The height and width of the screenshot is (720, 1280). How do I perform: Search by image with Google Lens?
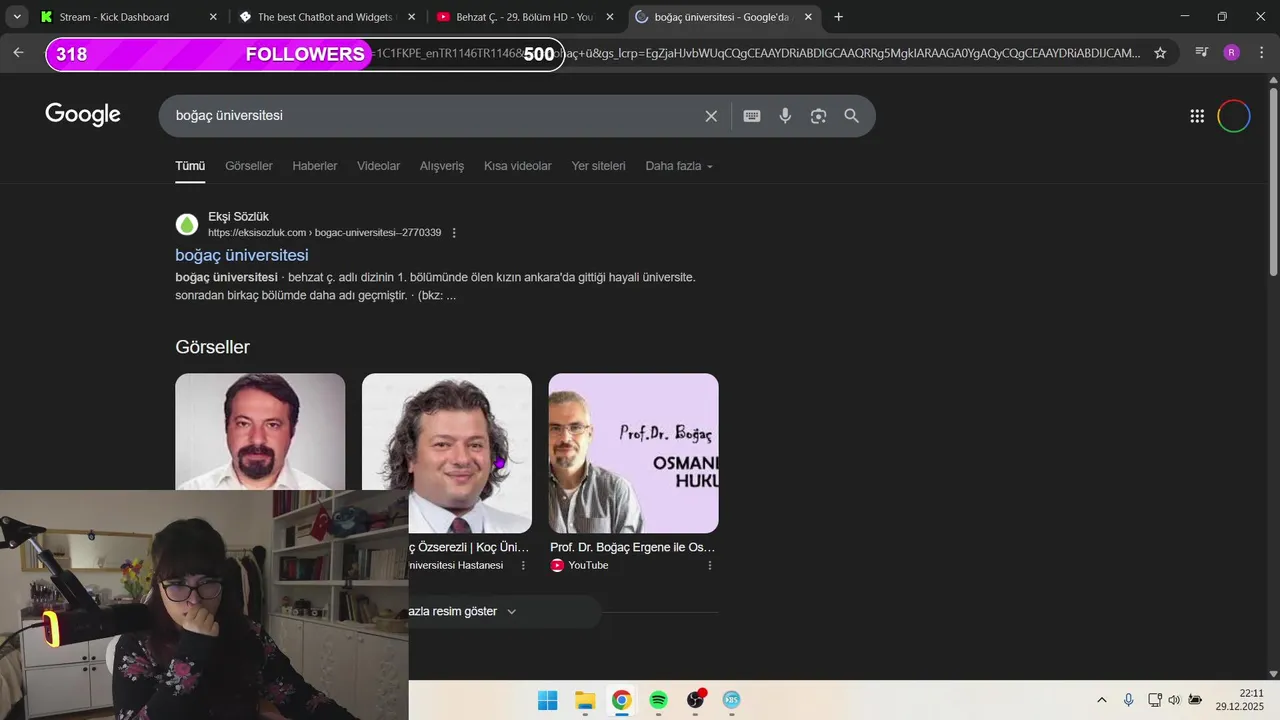point(818,116)
